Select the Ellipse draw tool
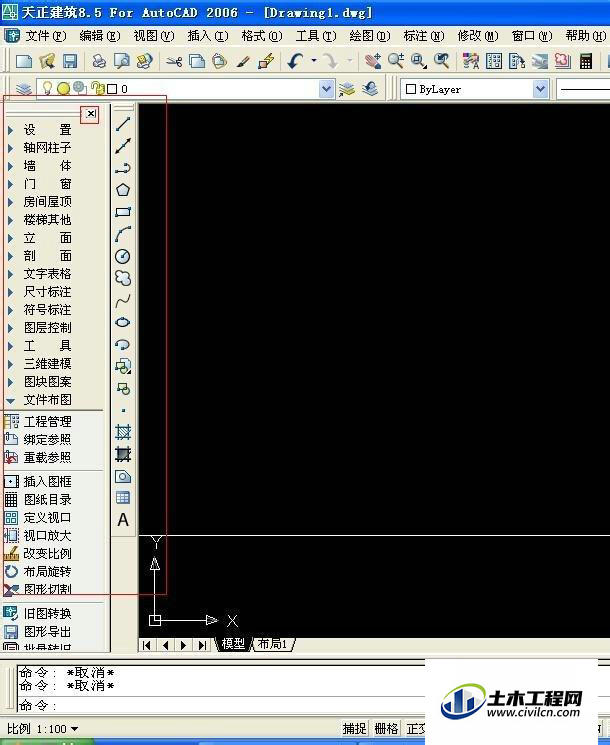Viewport: 610px width, 745px height. coord(123,322)
